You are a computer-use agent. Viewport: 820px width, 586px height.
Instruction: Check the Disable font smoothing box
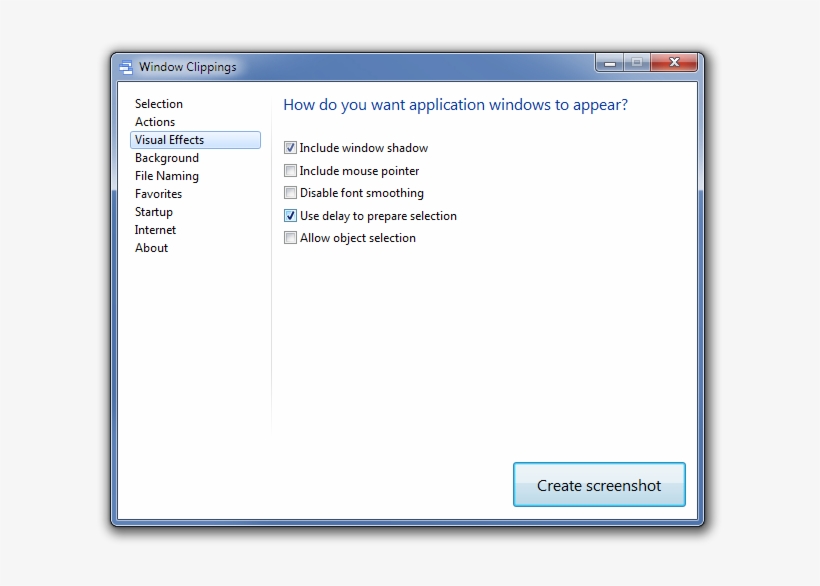(290, 193)
